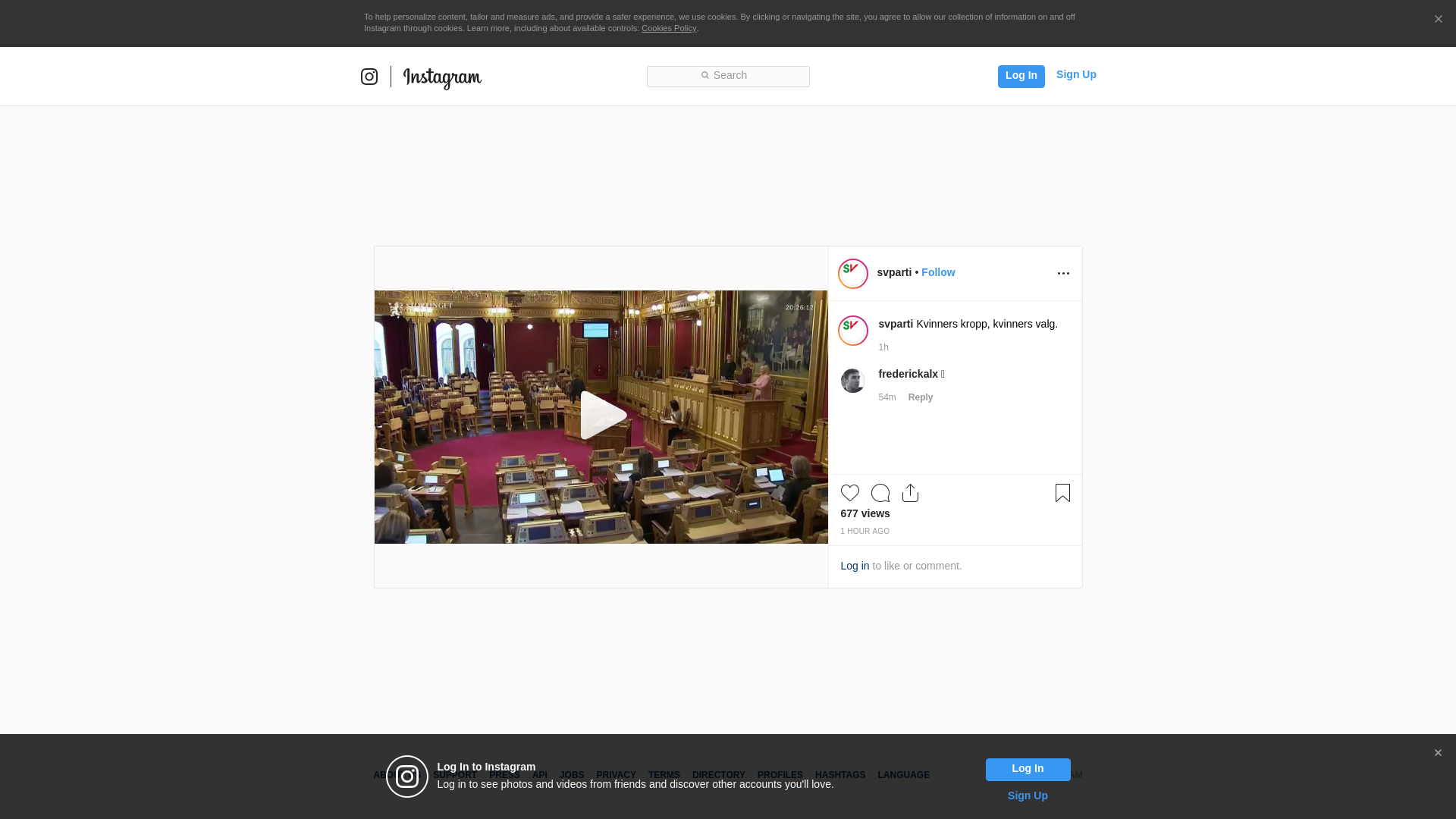Image resolution: width=1456 pixels, height=819 pixels.
Task: Share the post via share icon
Action: [x=910, y=493]
